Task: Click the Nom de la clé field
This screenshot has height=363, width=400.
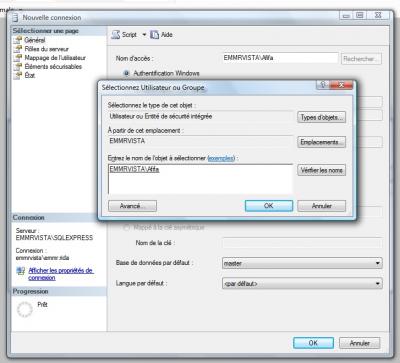Action: tap(302, 243)
